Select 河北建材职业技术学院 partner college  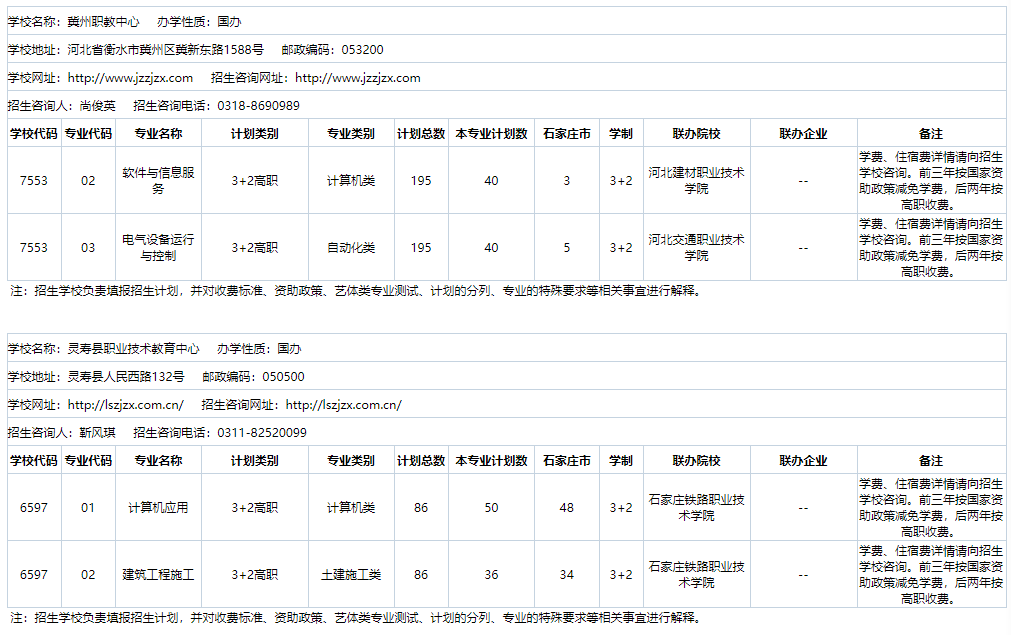click(x=697, y=181)
